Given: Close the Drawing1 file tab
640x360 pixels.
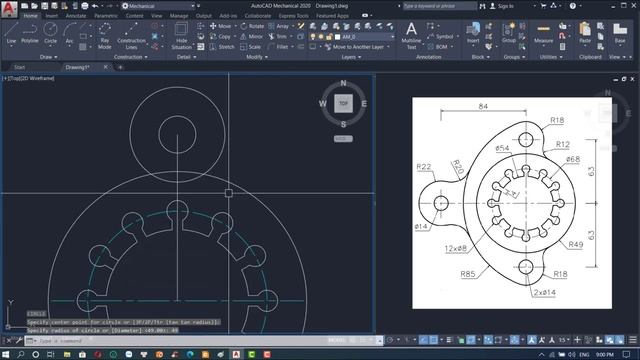Looking at the screenshot, I should click(106, 67).
